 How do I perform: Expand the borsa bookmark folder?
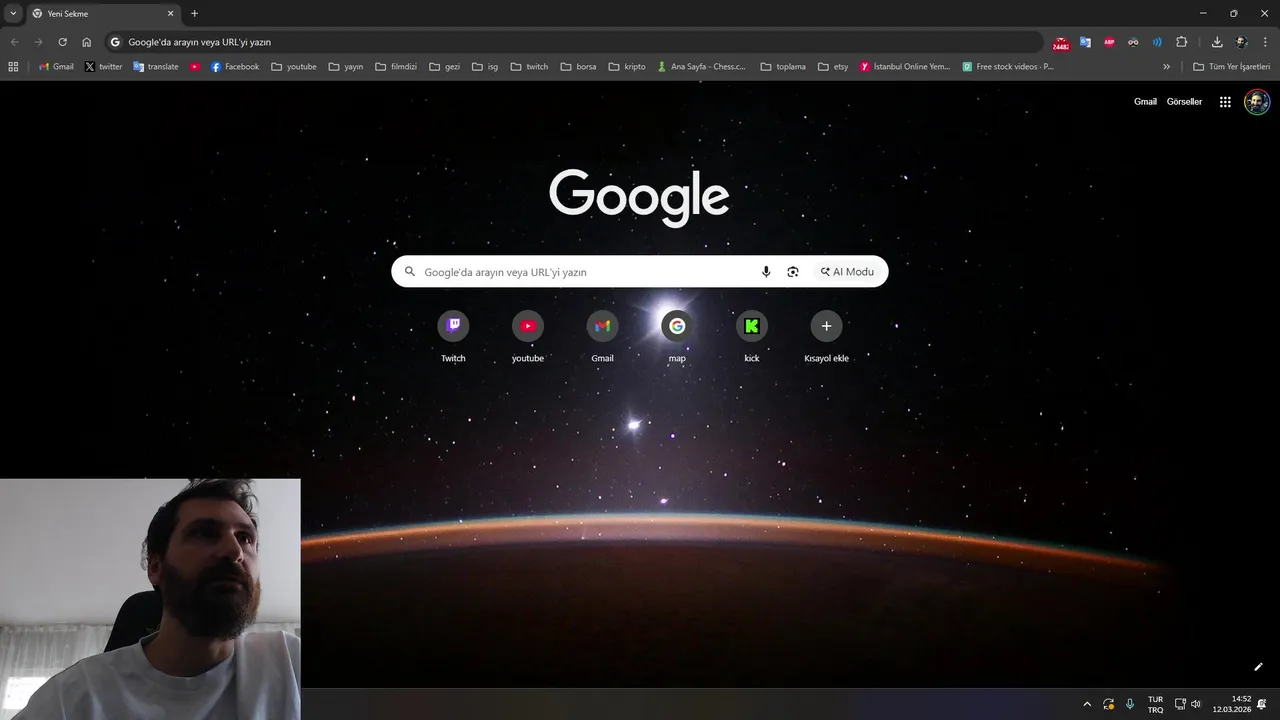click(x=578, y=67)
